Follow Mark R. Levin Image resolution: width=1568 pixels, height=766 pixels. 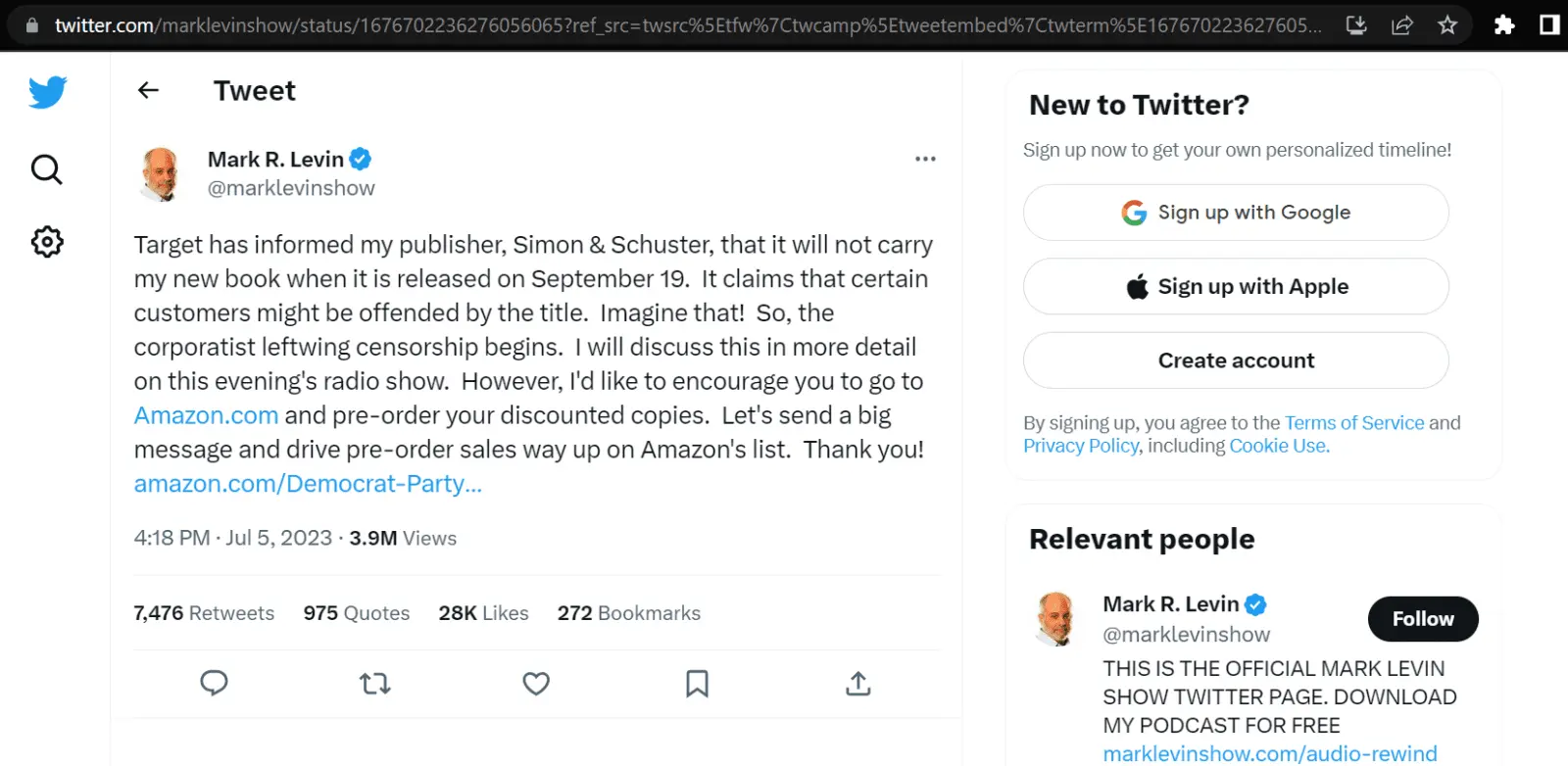(1422, 619)
